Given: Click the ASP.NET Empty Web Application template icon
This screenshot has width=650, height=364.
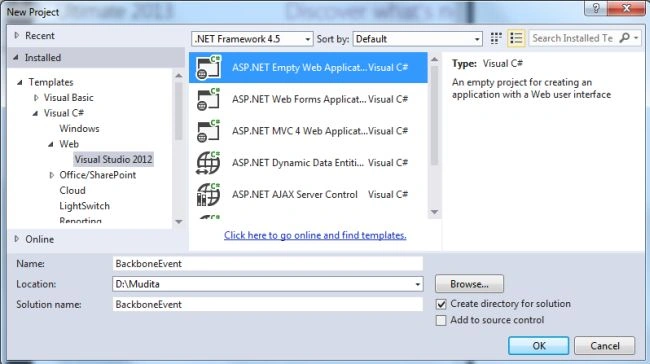Looking at the screenshot, I should [x=209, y=68].
